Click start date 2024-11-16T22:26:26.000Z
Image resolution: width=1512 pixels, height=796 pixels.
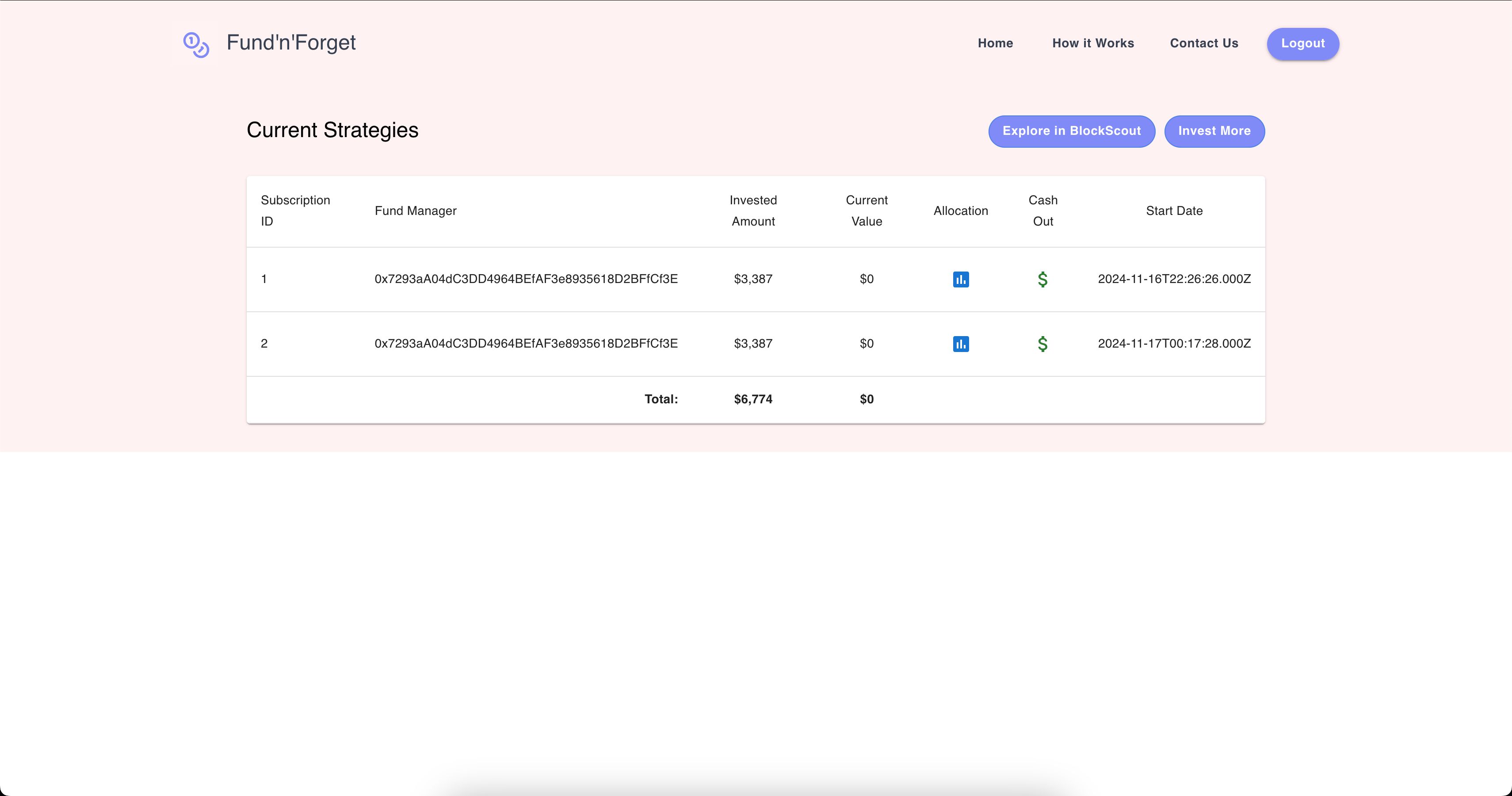[x=1174, y=279]
